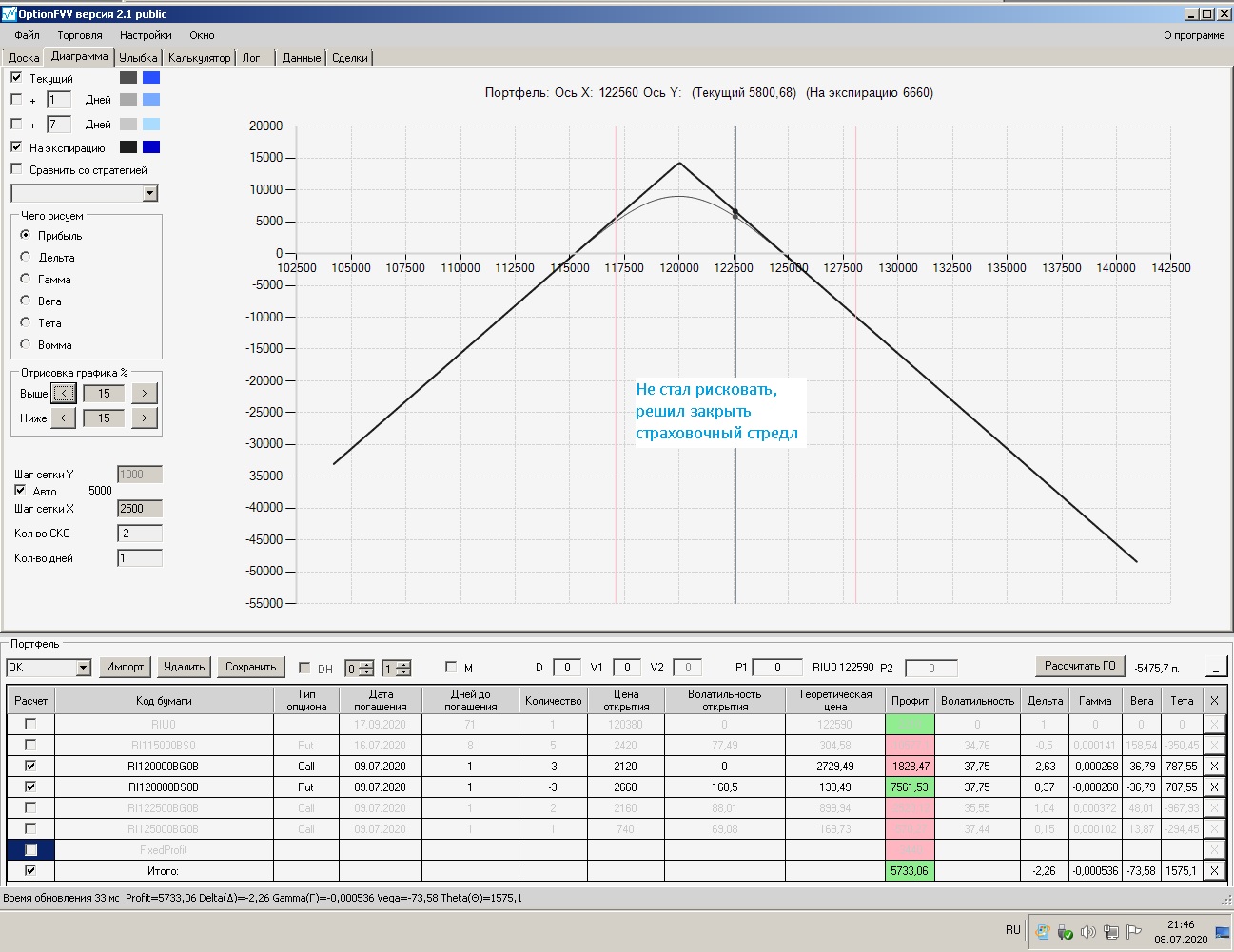Click the Action Center flag tray icon
1234x952 pixels.
click(x=1133, y=932)
